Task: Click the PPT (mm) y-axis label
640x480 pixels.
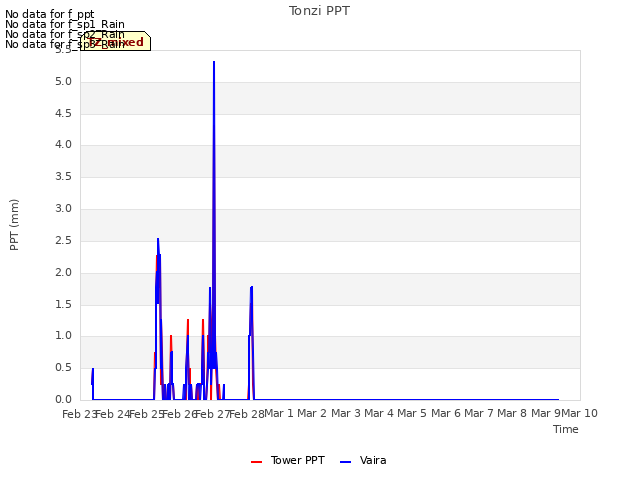Action: (14, 224)
